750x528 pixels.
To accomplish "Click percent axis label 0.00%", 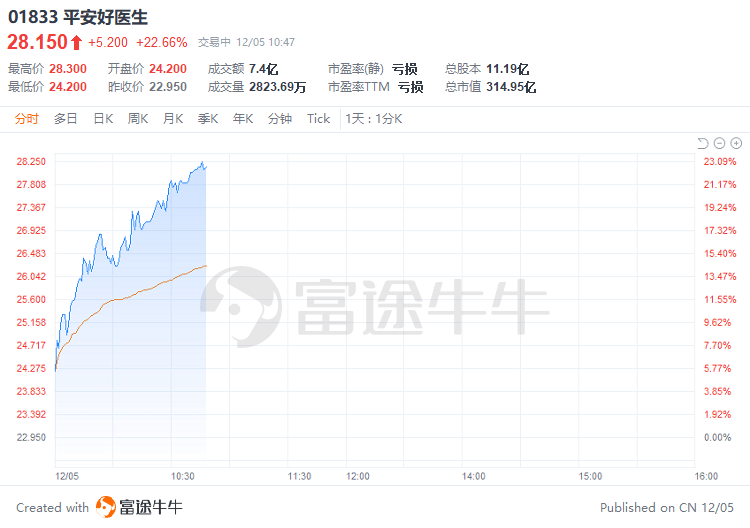I will pyautogui.click(x=717, y=437).
